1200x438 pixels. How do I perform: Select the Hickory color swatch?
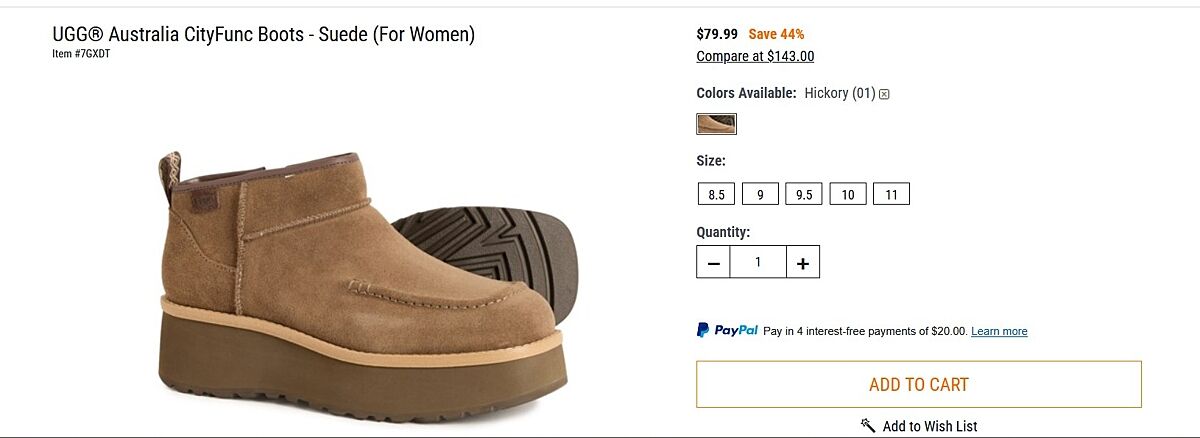click(716, 124)
